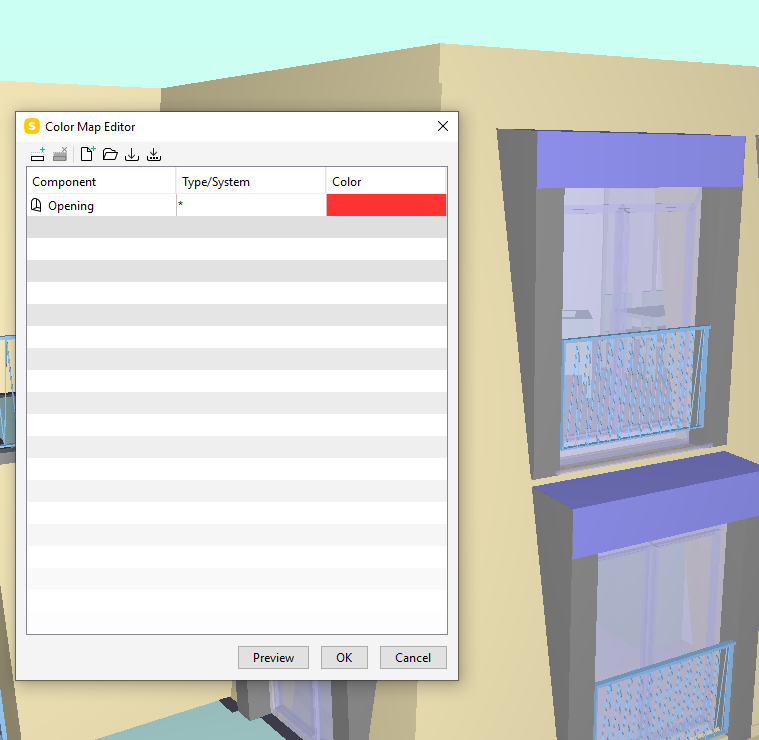759x740 pixels.
Task: Click the Color Map Editor app icon
Action: click(x=32, y=126)
